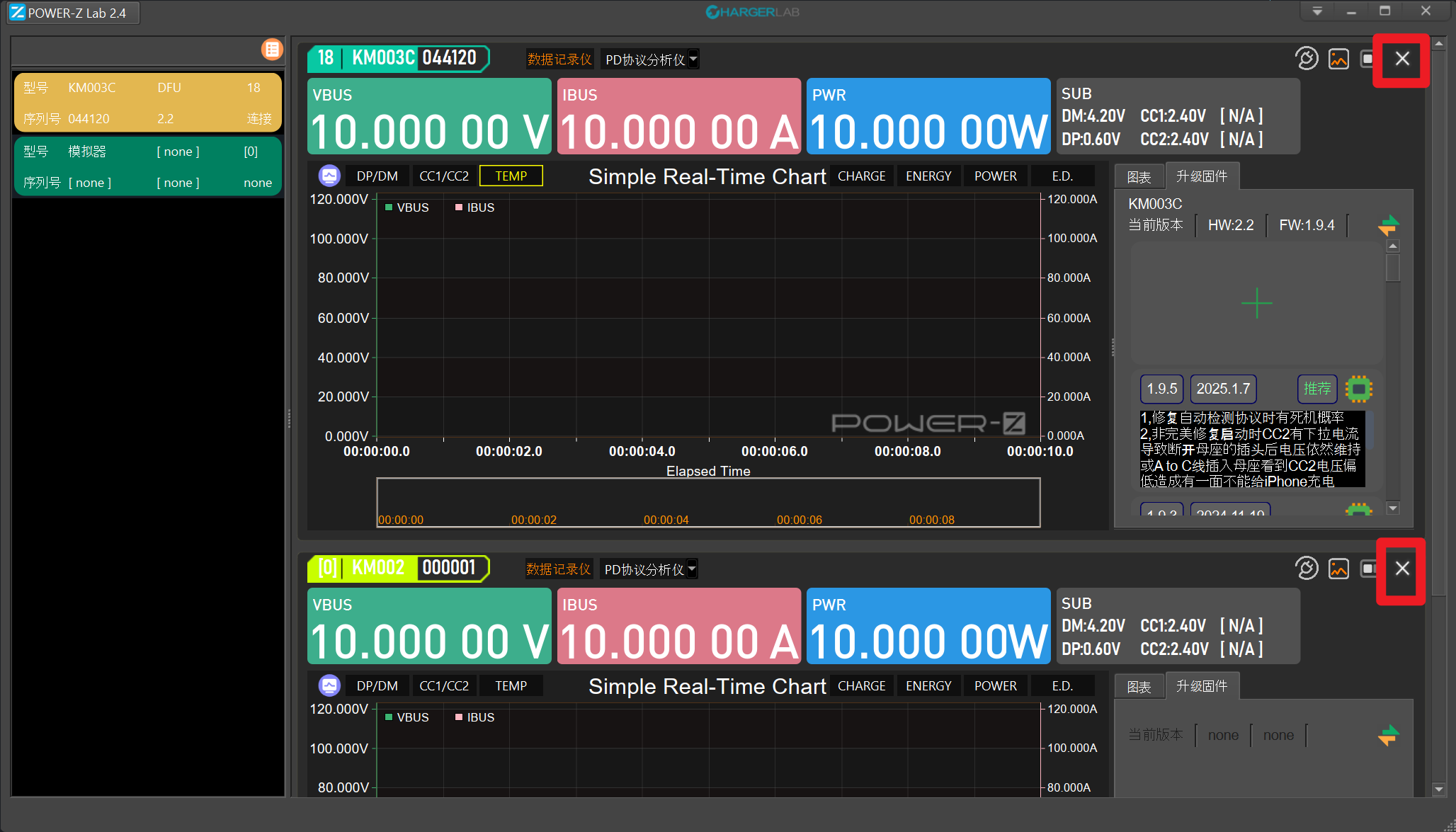Open 数据记录仪 in KM003C panel
Viewport: 1456px width, 832px height.
(559, 59)
